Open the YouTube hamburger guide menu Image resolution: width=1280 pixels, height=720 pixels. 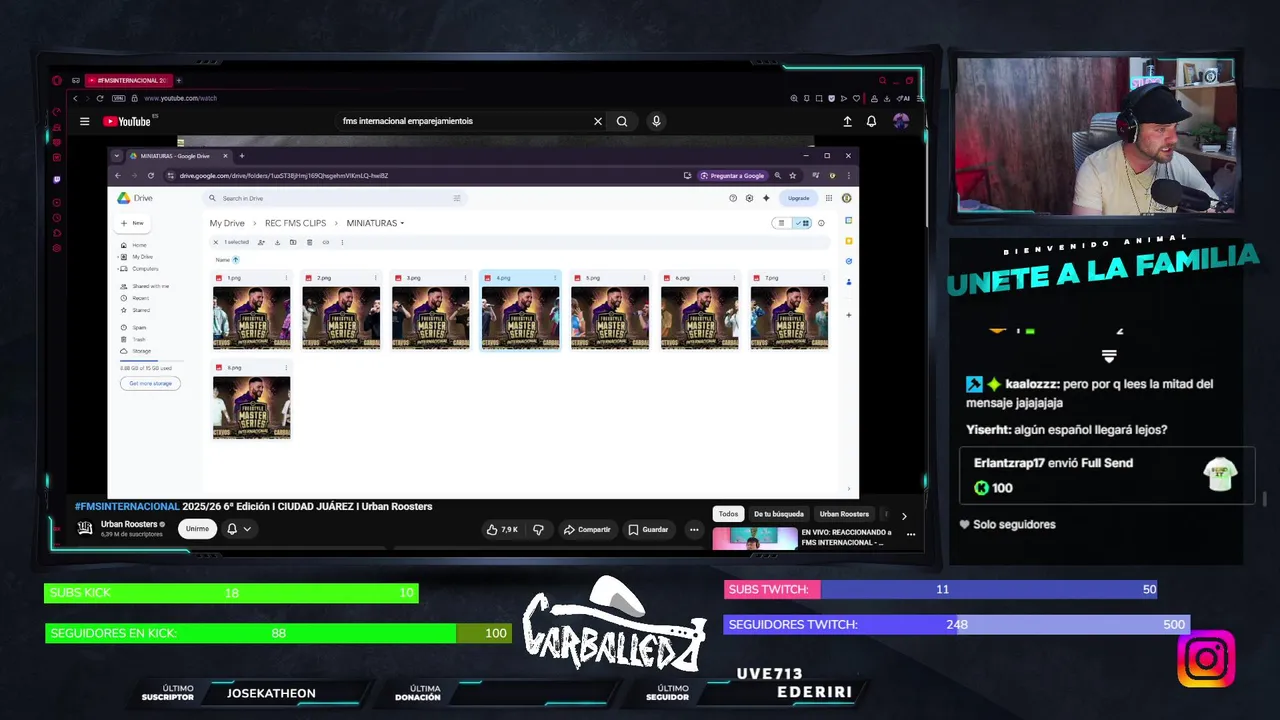[x=85, y=121]
